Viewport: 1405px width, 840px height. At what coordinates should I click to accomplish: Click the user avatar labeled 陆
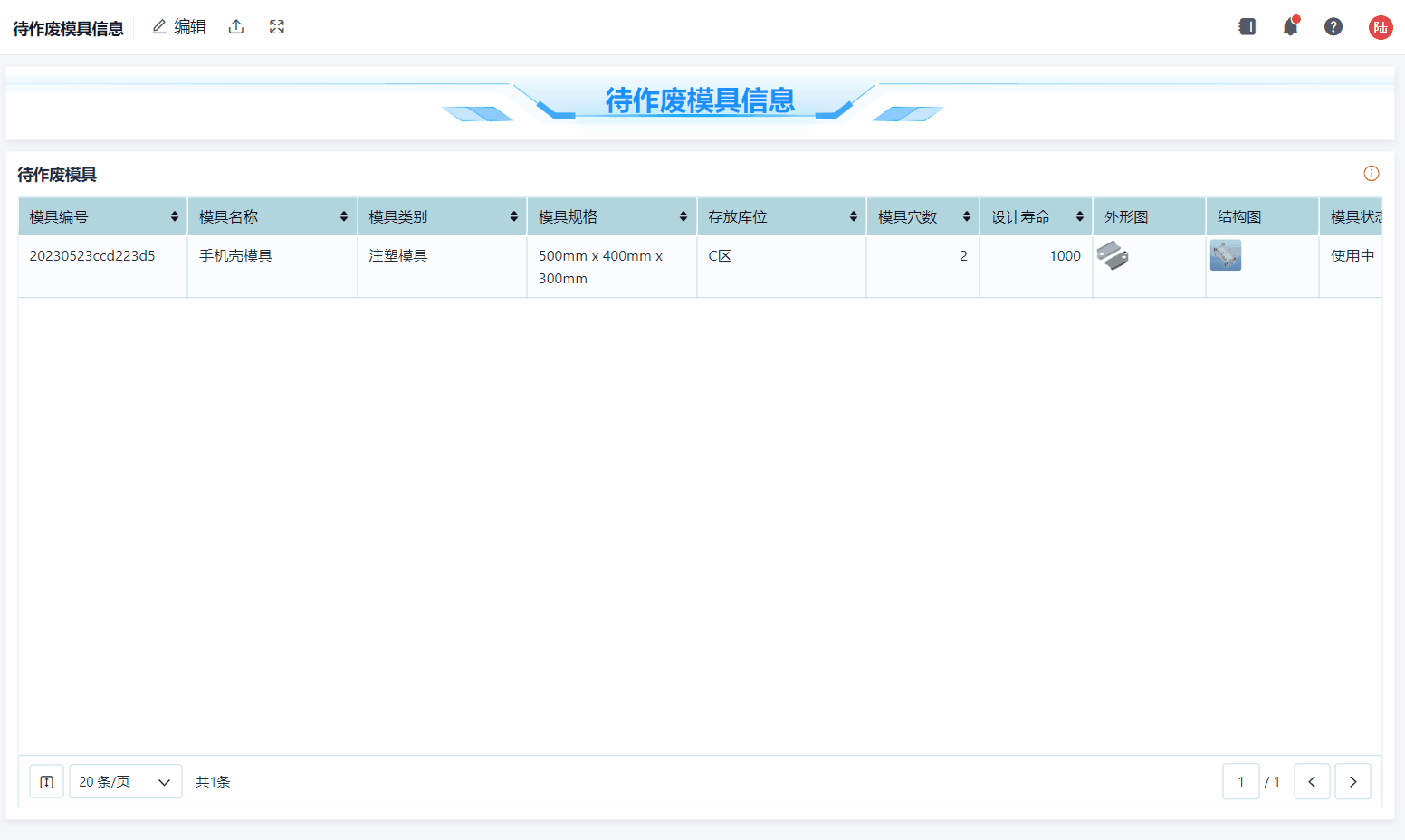1381,27
